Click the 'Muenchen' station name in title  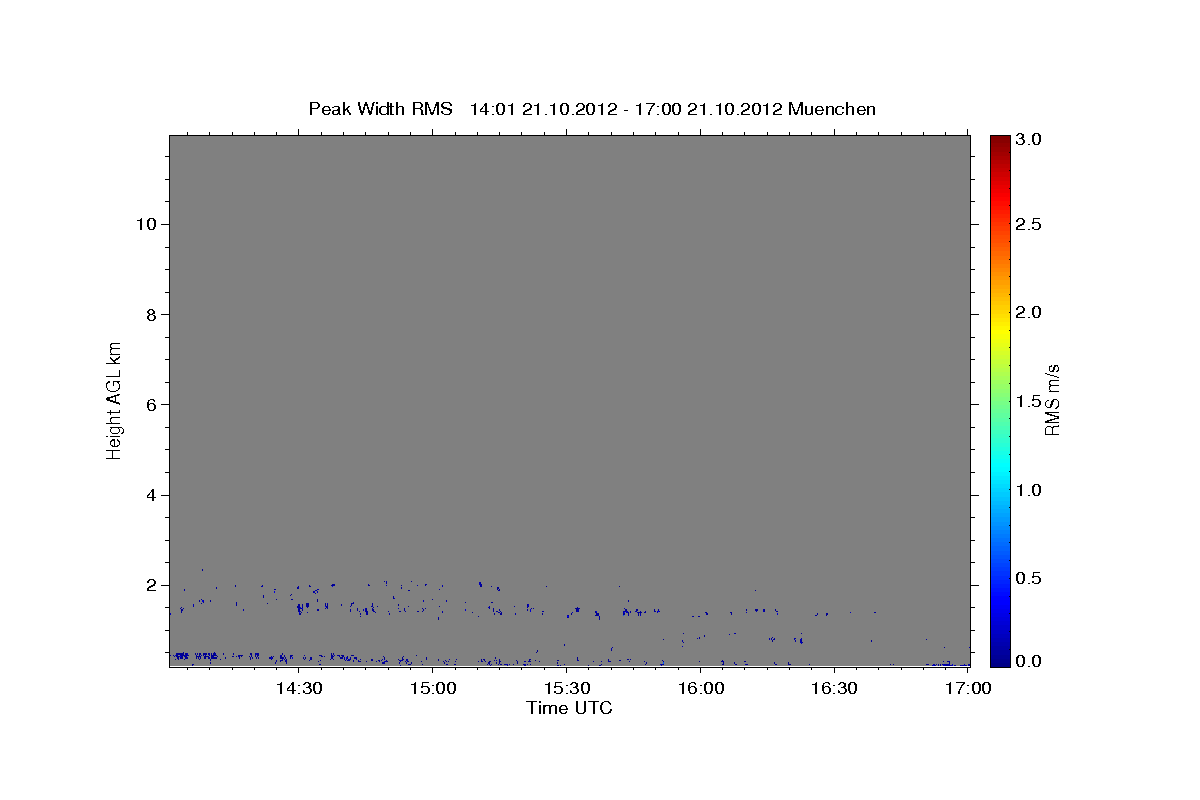click(x=832, y=109)
